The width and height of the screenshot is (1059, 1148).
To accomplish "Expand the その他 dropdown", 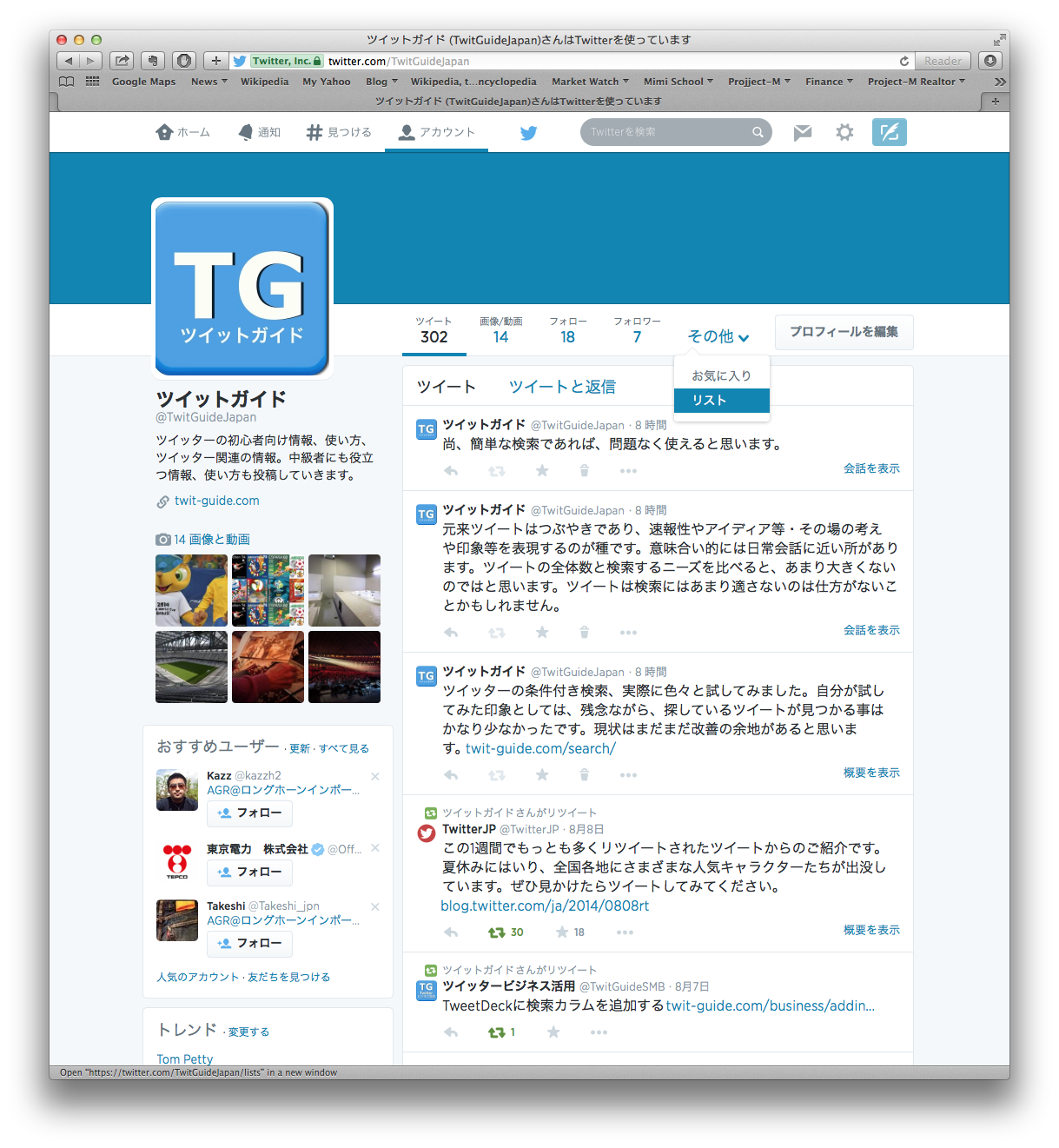I will tap(718, 336).
